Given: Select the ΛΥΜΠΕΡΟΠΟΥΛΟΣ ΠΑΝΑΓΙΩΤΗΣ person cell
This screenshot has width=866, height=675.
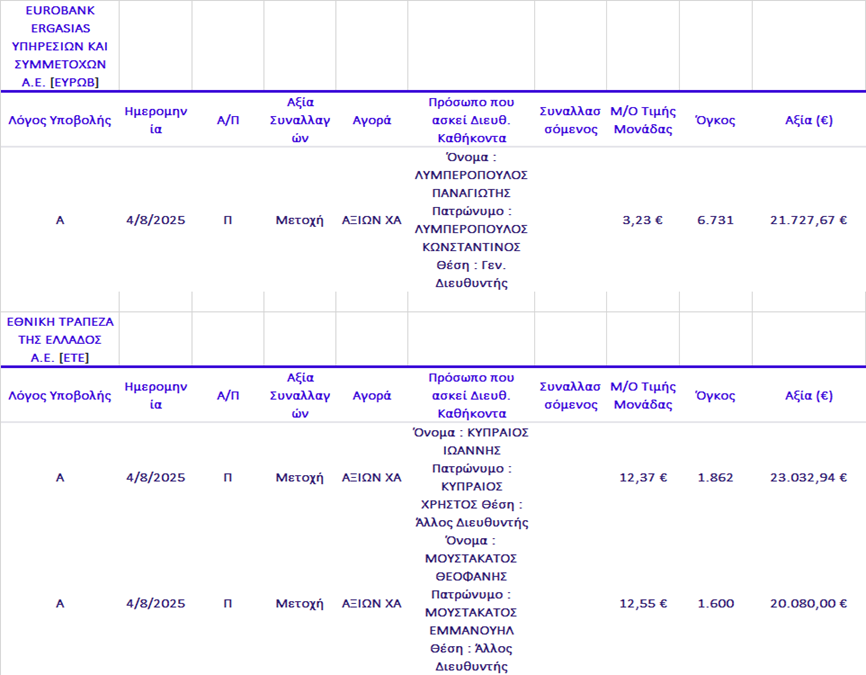Looking at the screenshot, I should (471, 220).
